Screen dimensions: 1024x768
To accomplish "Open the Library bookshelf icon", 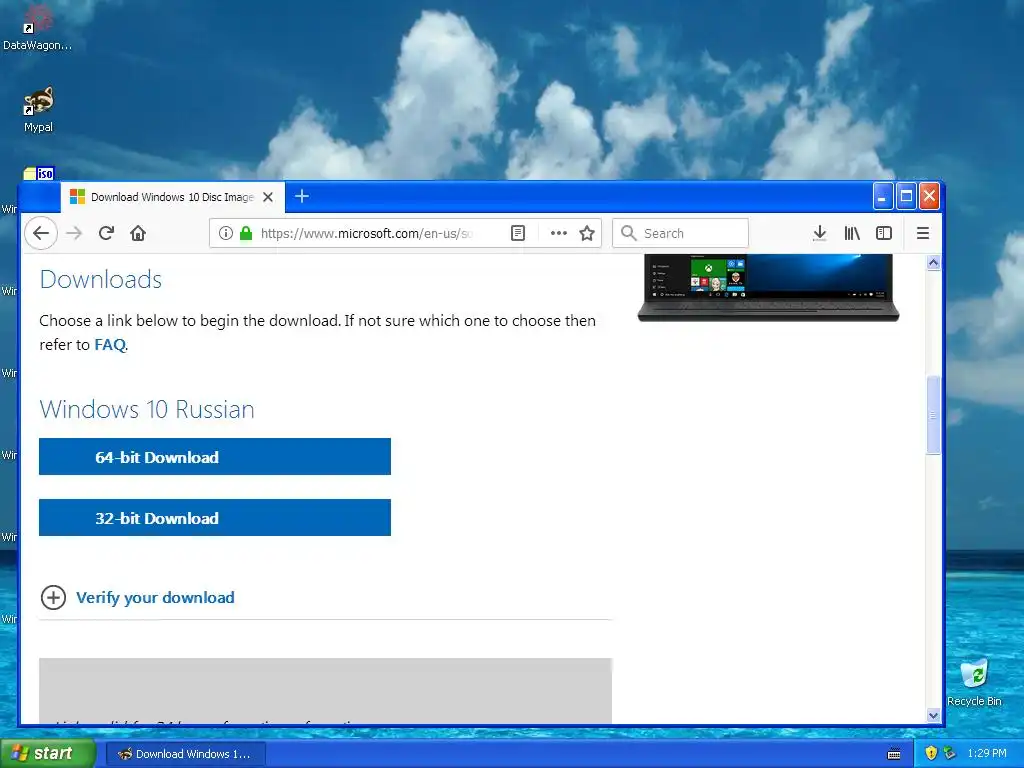I will click(852, 233).
